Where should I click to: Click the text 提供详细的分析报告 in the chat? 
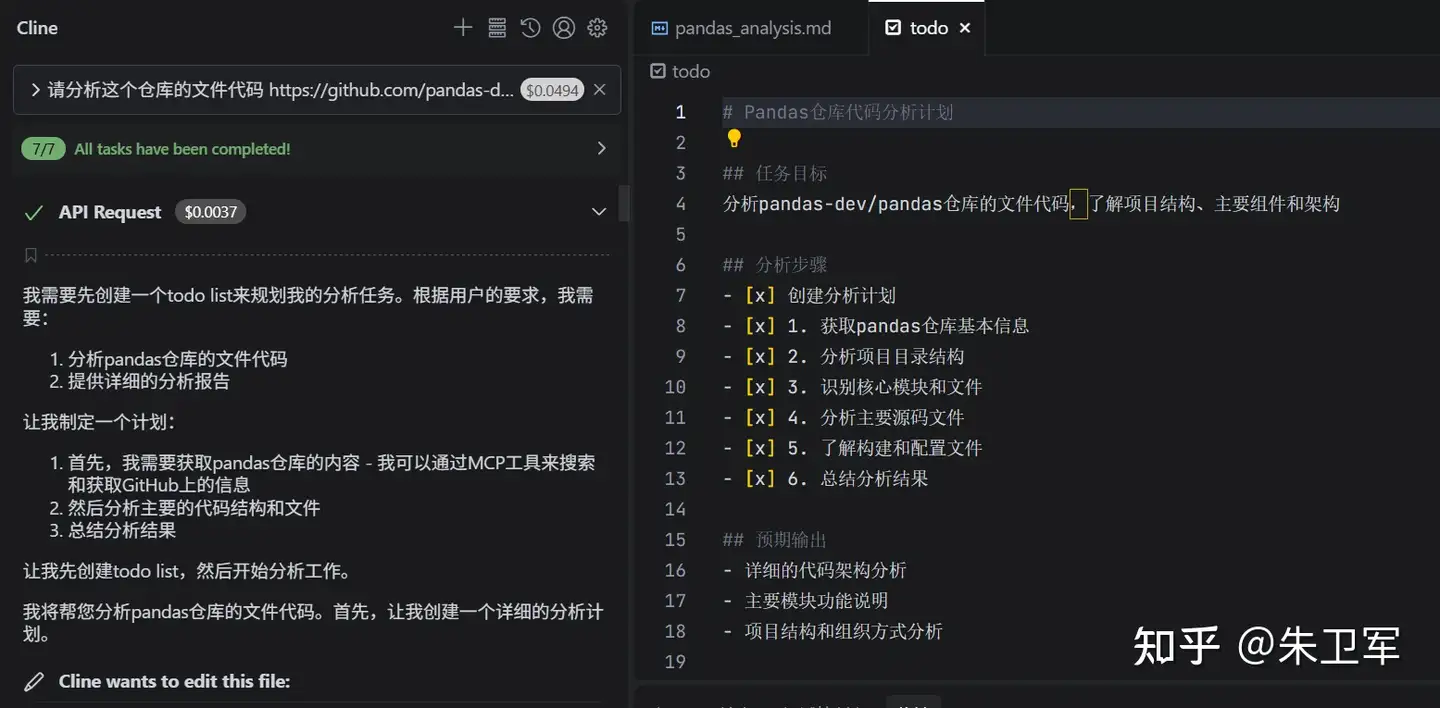pos(149,381)
